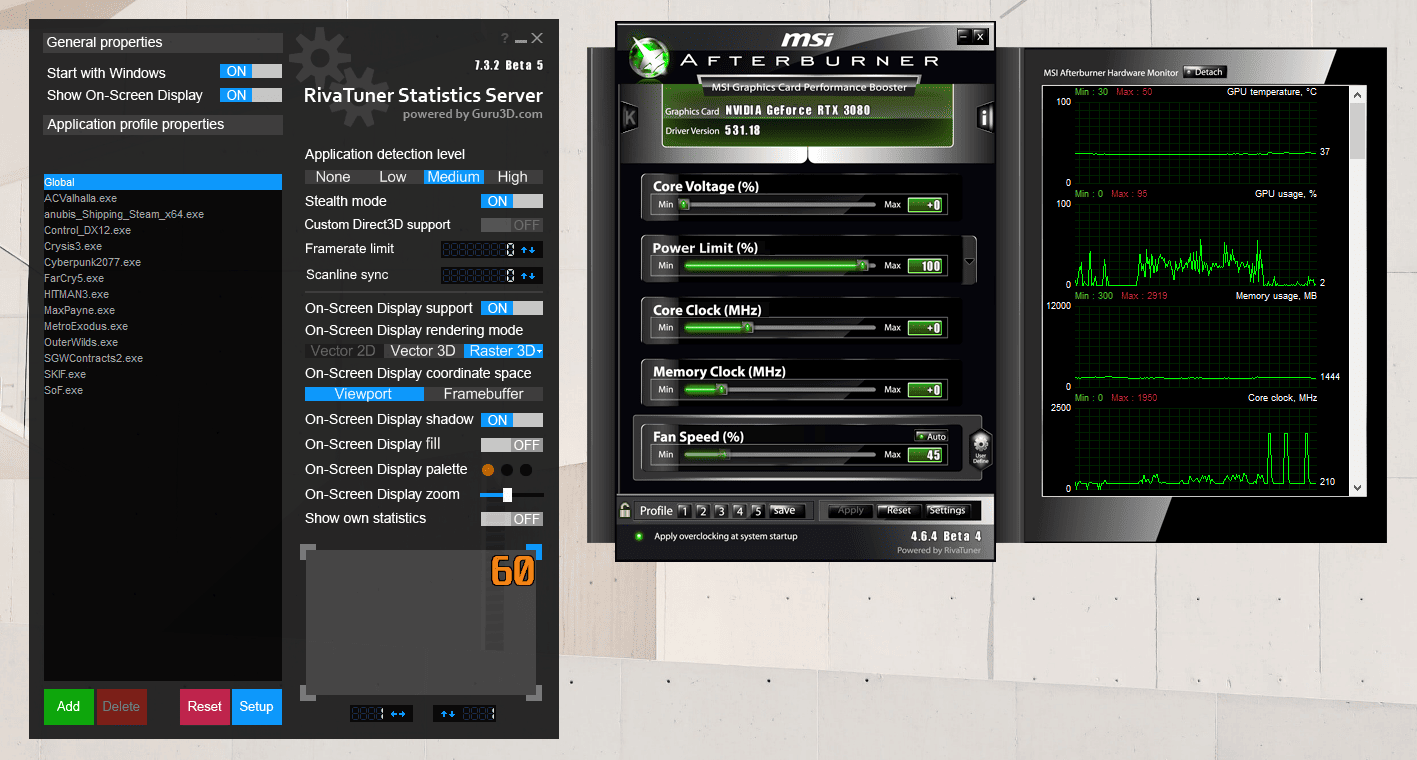This screenshot has width=1417, height=760.
Task: Click the Power Limit value field
Action: click(x=925, y=266)
